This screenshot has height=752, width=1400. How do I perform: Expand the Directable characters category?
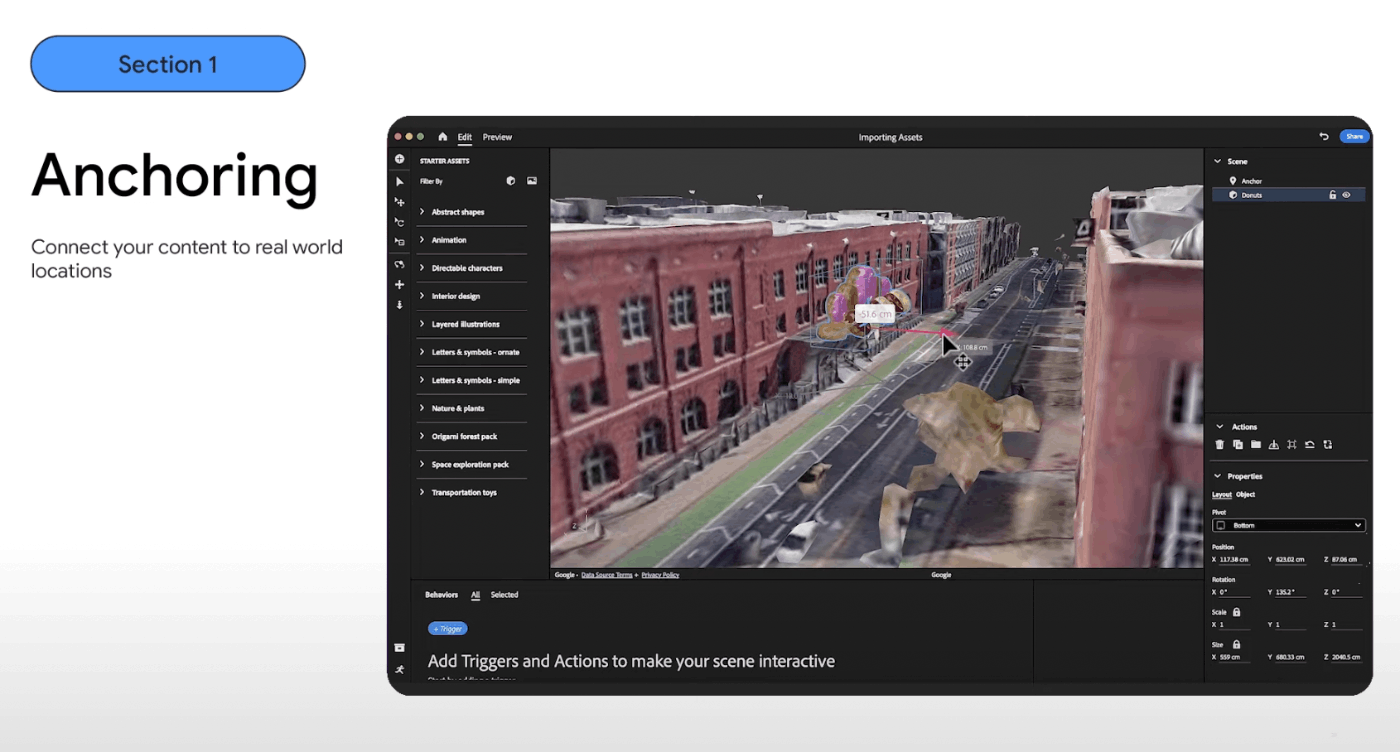coord(465,268)
